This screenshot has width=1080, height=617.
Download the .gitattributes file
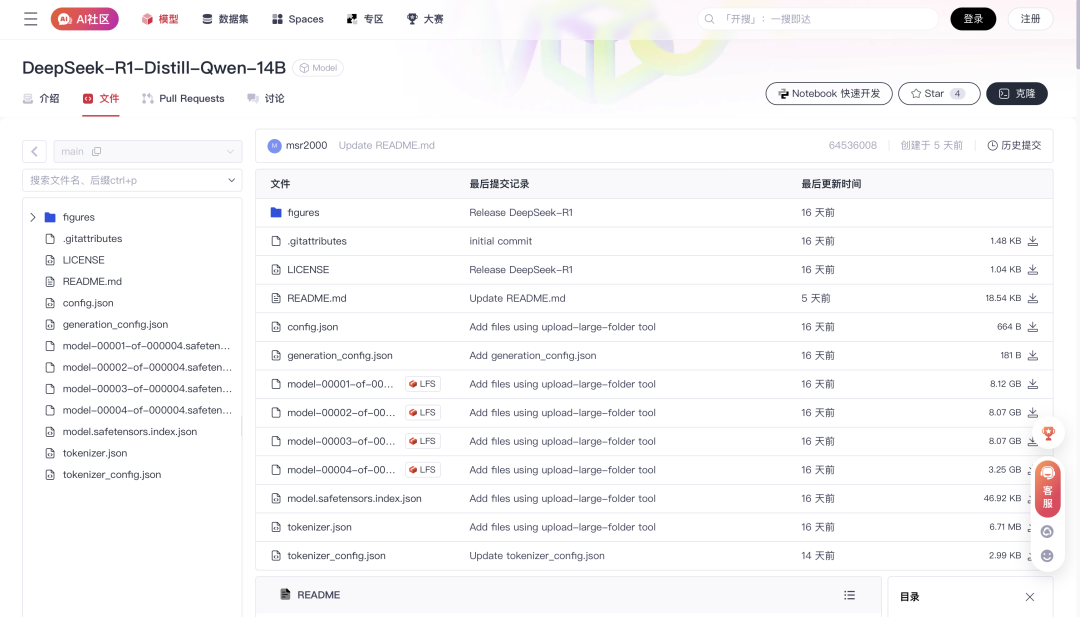(x=1032, y=241)
